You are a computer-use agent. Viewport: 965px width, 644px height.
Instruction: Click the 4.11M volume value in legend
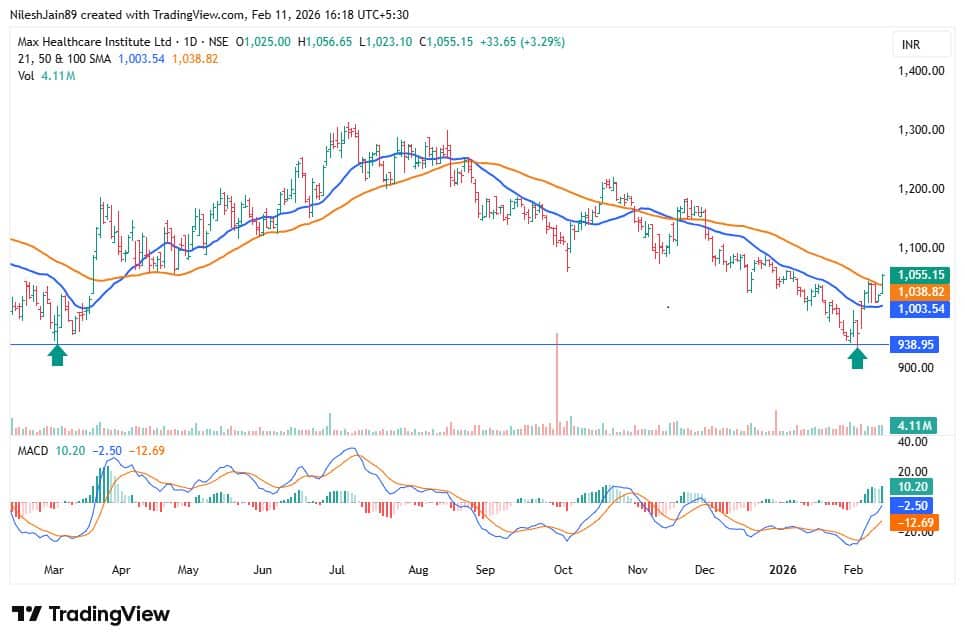pyautogui.click(x=58, y=76)
